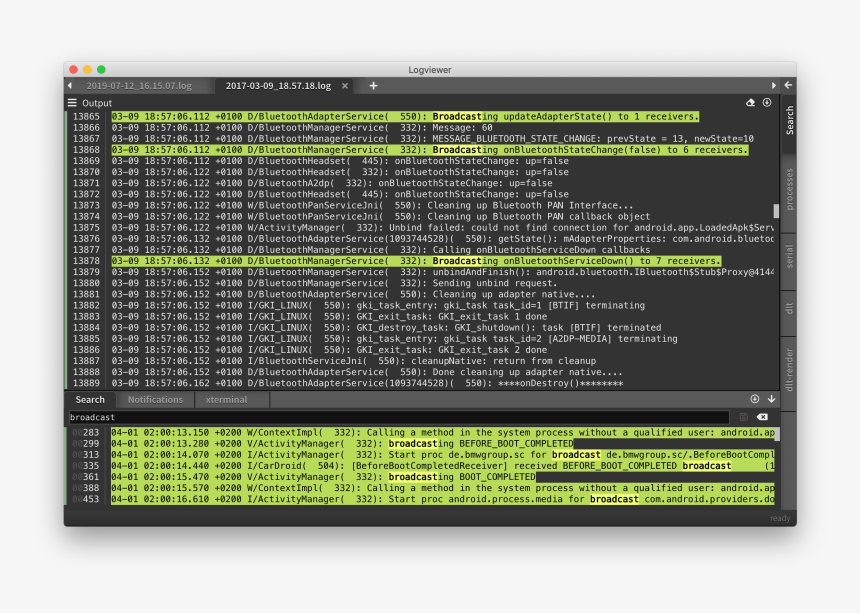
Task: Click the Logviewer window title
Action: click(429, 70)
